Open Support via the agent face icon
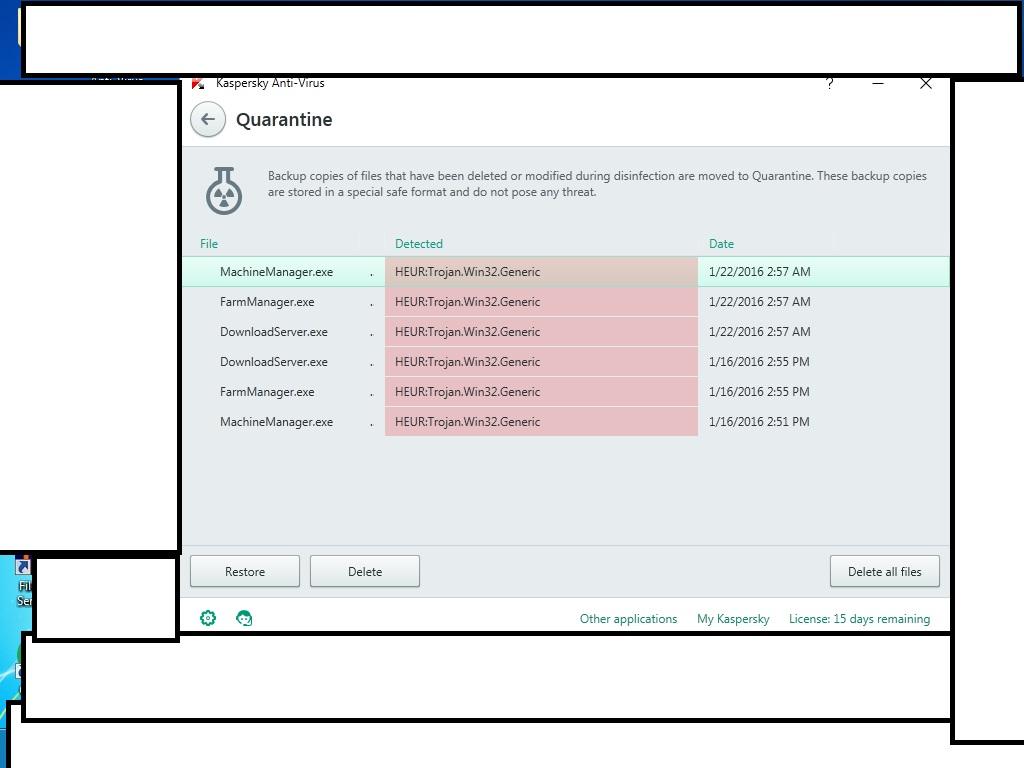 (244, 618)
